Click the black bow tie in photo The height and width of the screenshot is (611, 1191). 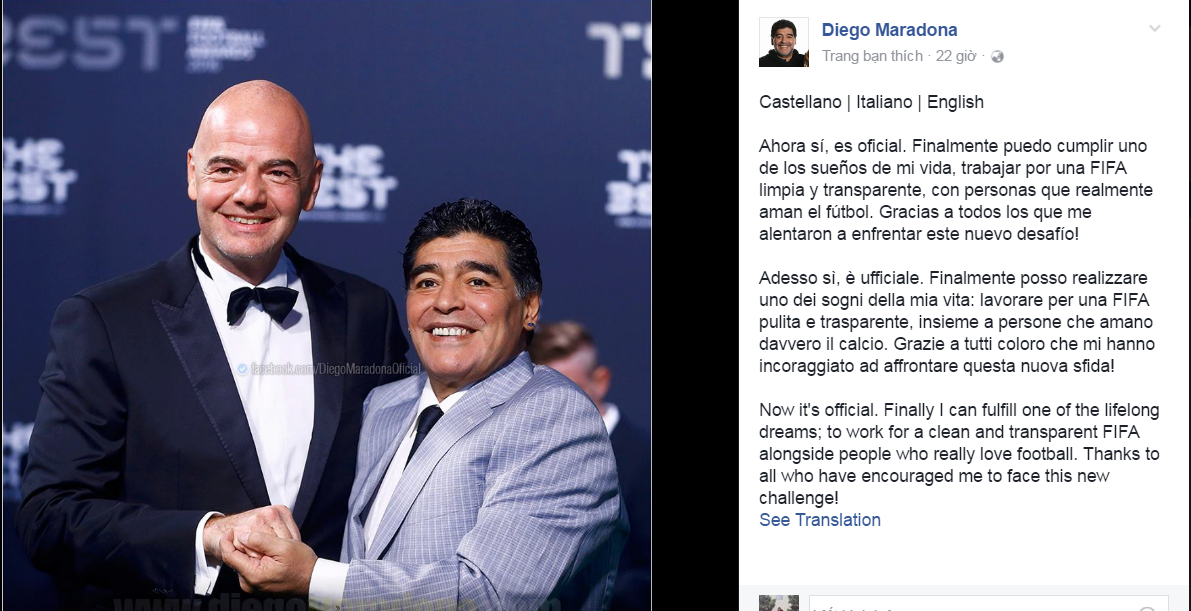pyautogui.click(x=263, y=302)
